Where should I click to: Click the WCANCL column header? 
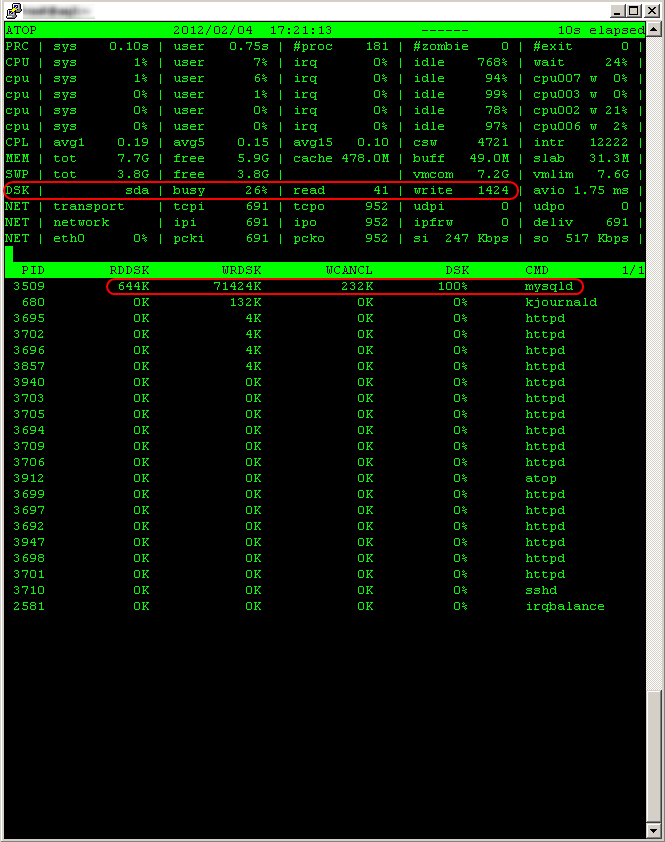(x=349, y=270)
